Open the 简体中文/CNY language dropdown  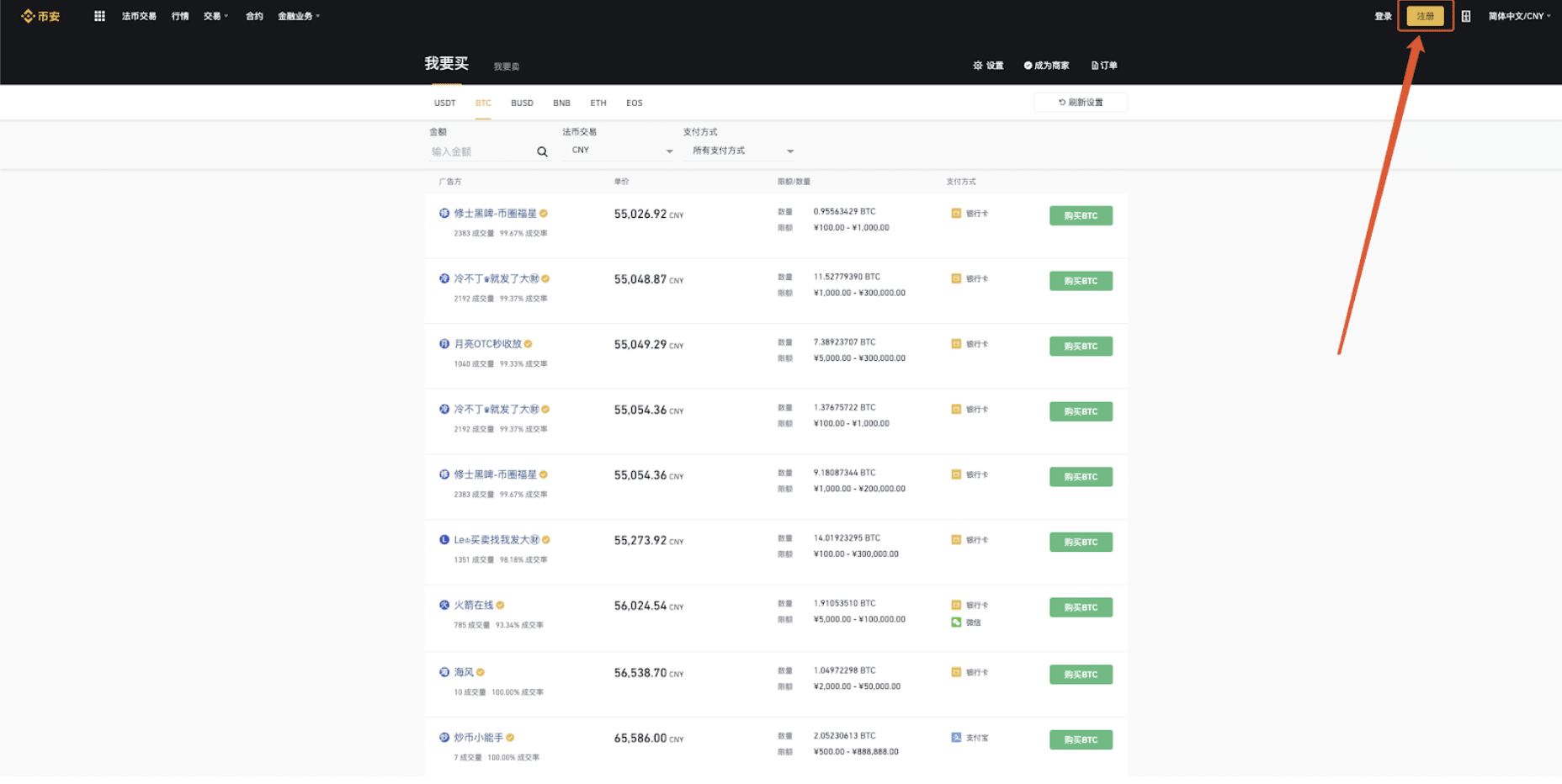tap(1519, 16)
